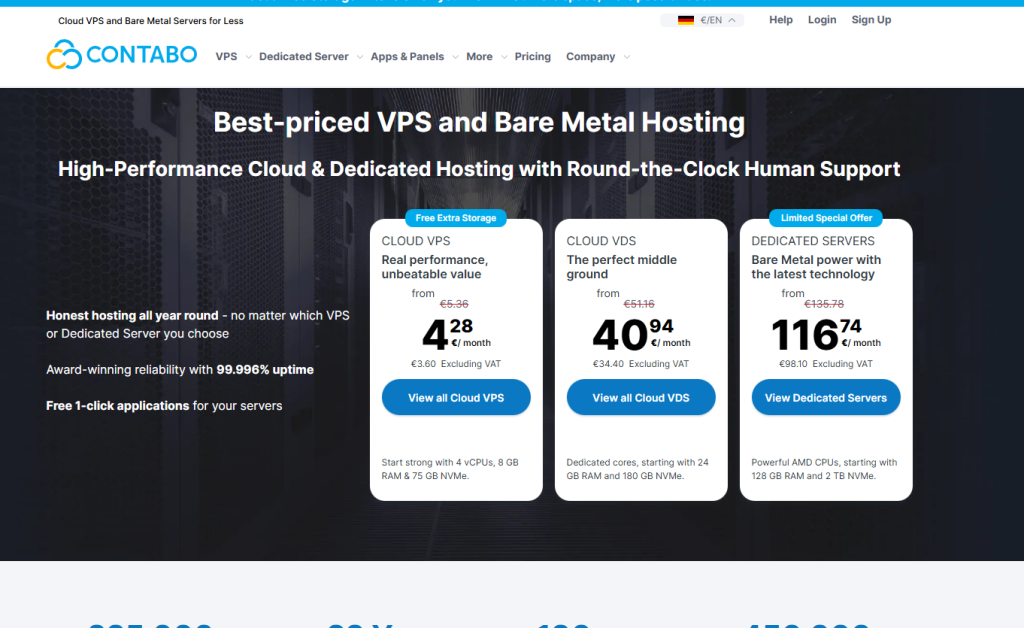Click Sign Up in the header

click(x=870, y=20)
